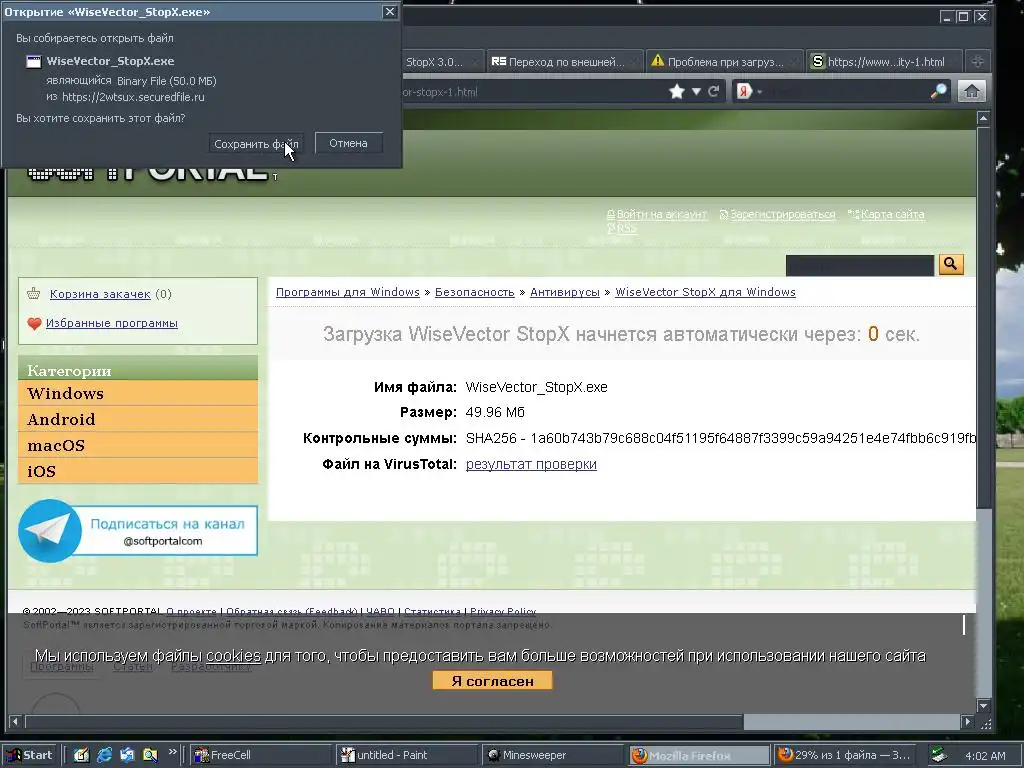Click the size value 49.96 Мб
Screen dimensions: 1024x768
pyautogui.click(x=495, y=413)
